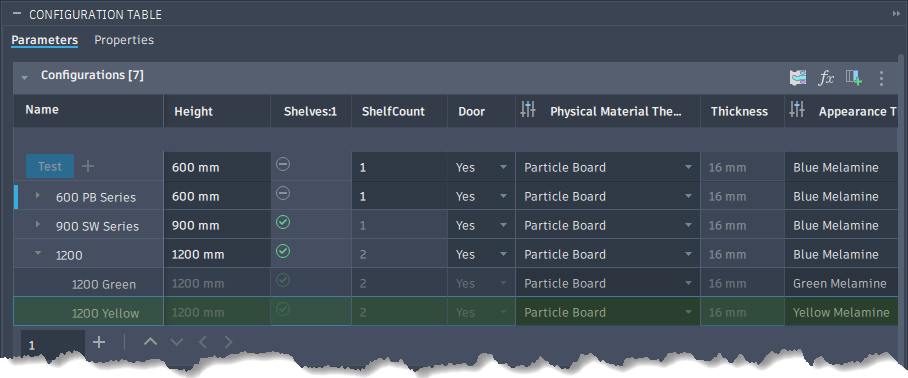Collapse the 1200 configuration row

[x=38, y=252]
